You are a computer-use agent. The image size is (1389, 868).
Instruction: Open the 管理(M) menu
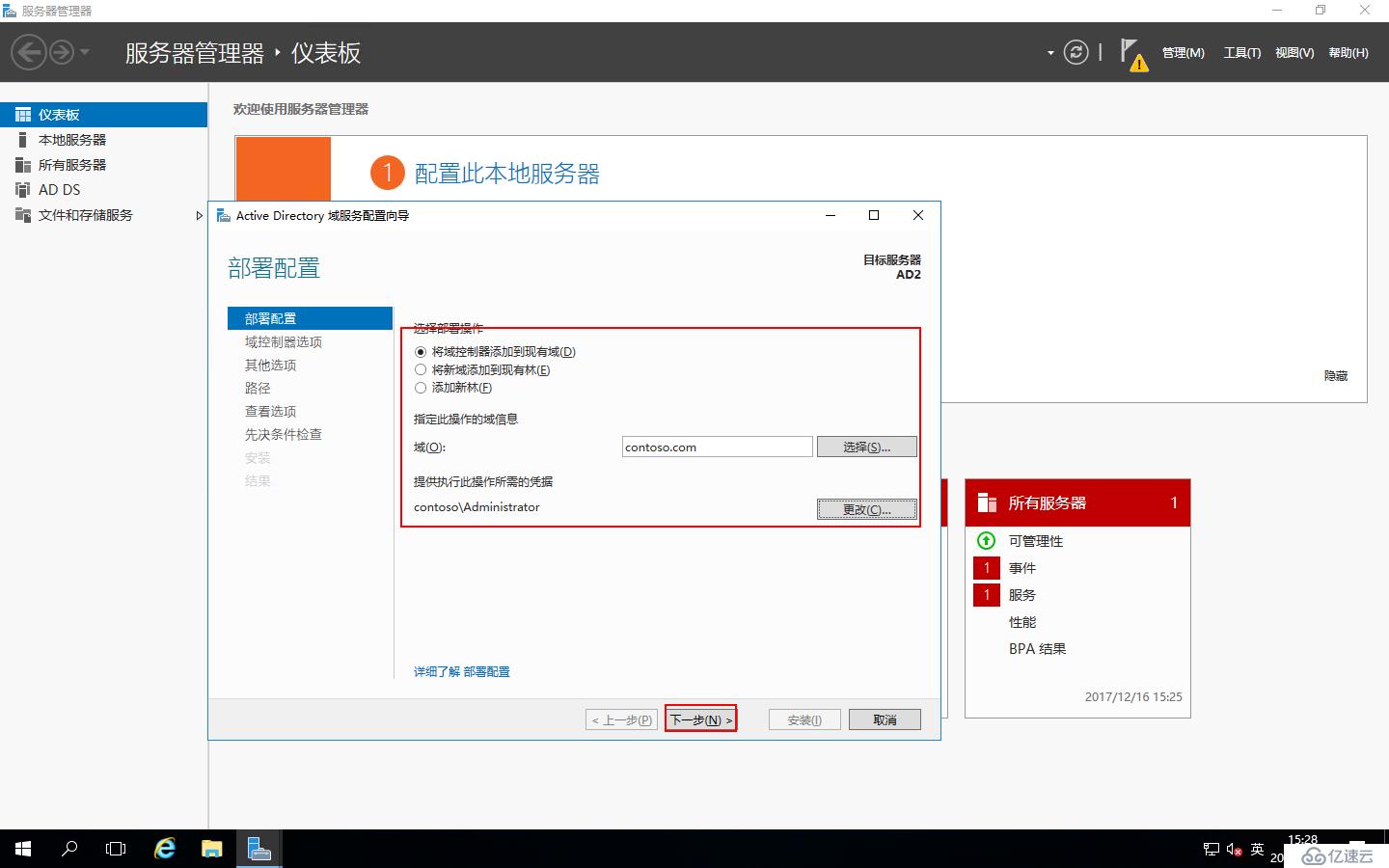[1184, 53]
